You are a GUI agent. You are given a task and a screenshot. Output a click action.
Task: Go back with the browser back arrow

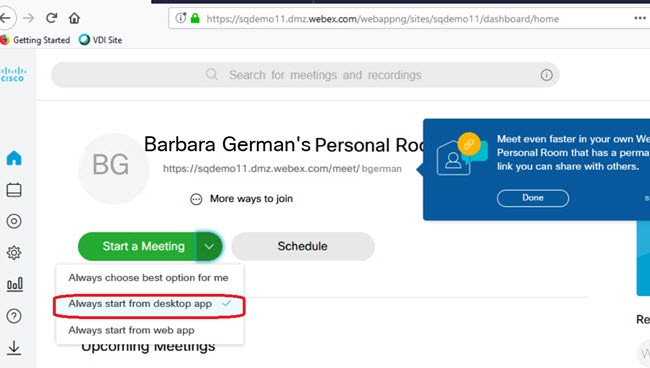[6, 18]
